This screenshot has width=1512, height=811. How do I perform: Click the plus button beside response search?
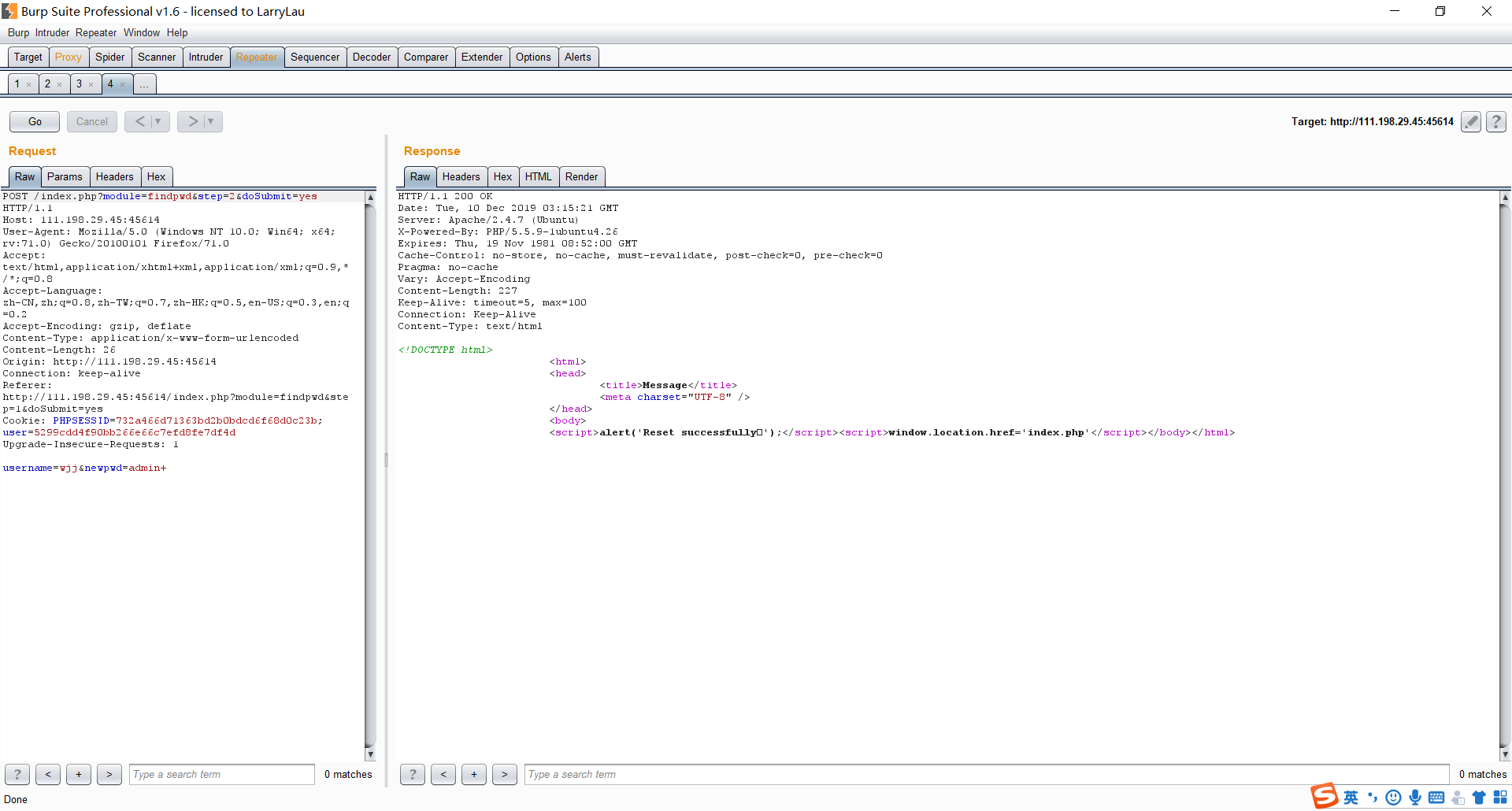click(x=473, y=774)
